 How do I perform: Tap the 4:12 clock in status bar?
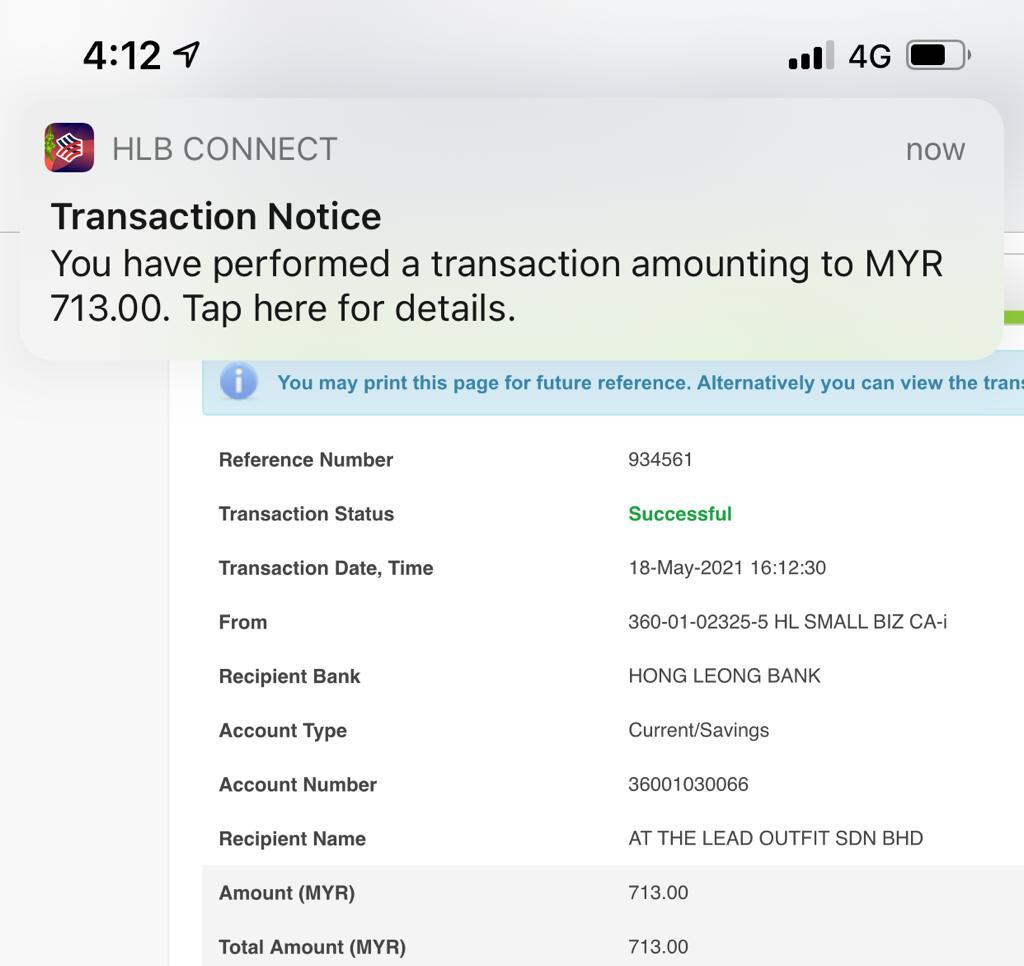point(122,55)
